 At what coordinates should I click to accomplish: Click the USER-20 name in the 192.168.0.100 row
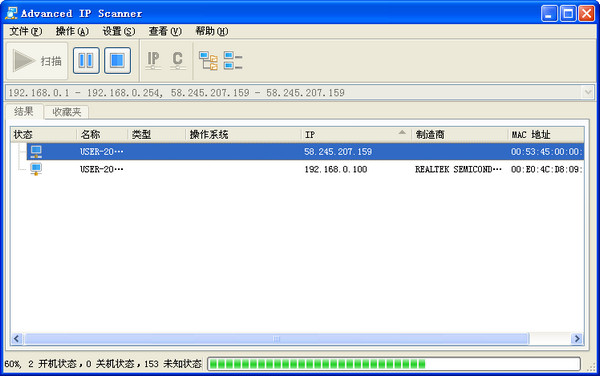coord(101,169)
